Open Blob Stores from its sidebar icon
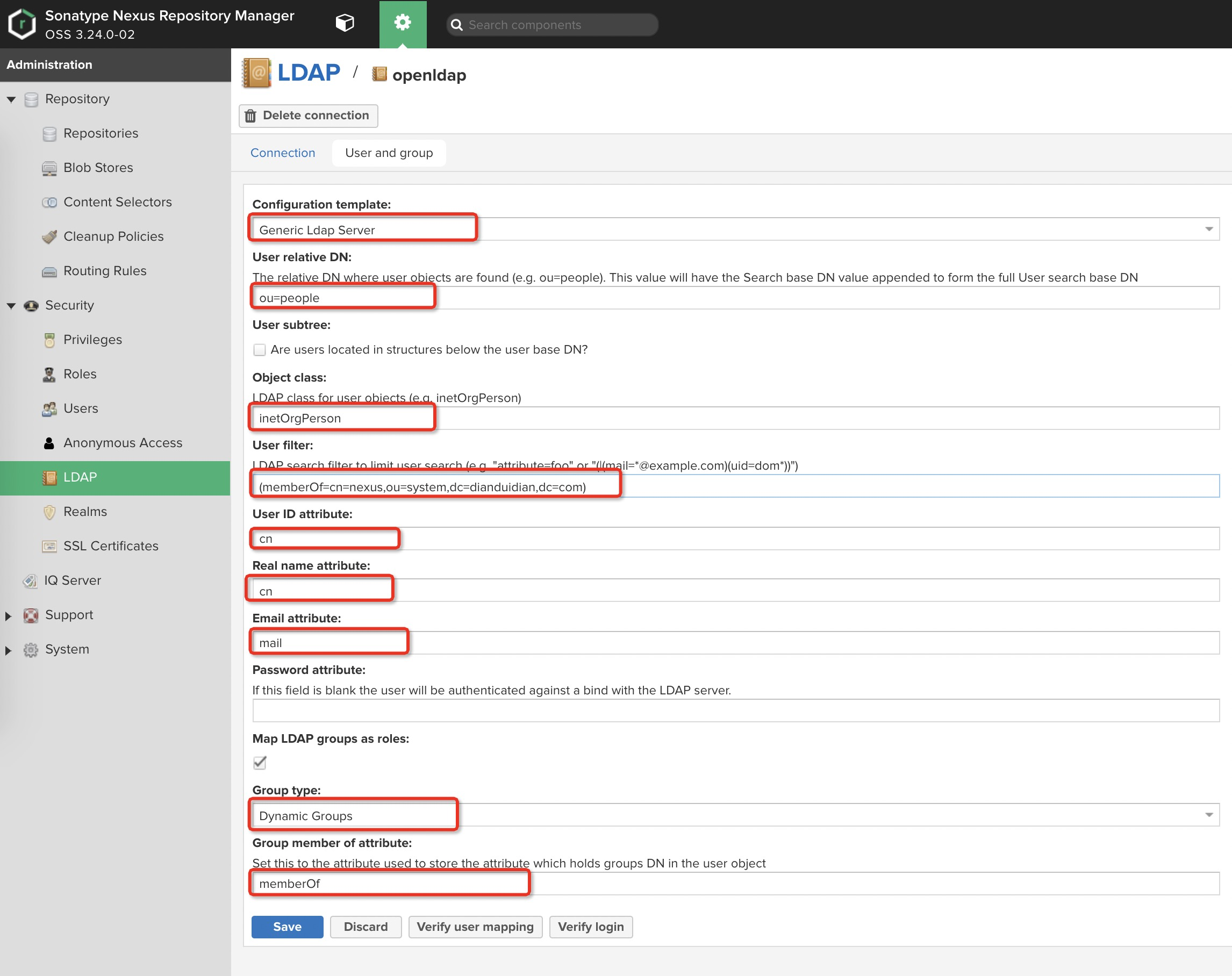This screenshot has width=1232, height=976. coord(49,169)
